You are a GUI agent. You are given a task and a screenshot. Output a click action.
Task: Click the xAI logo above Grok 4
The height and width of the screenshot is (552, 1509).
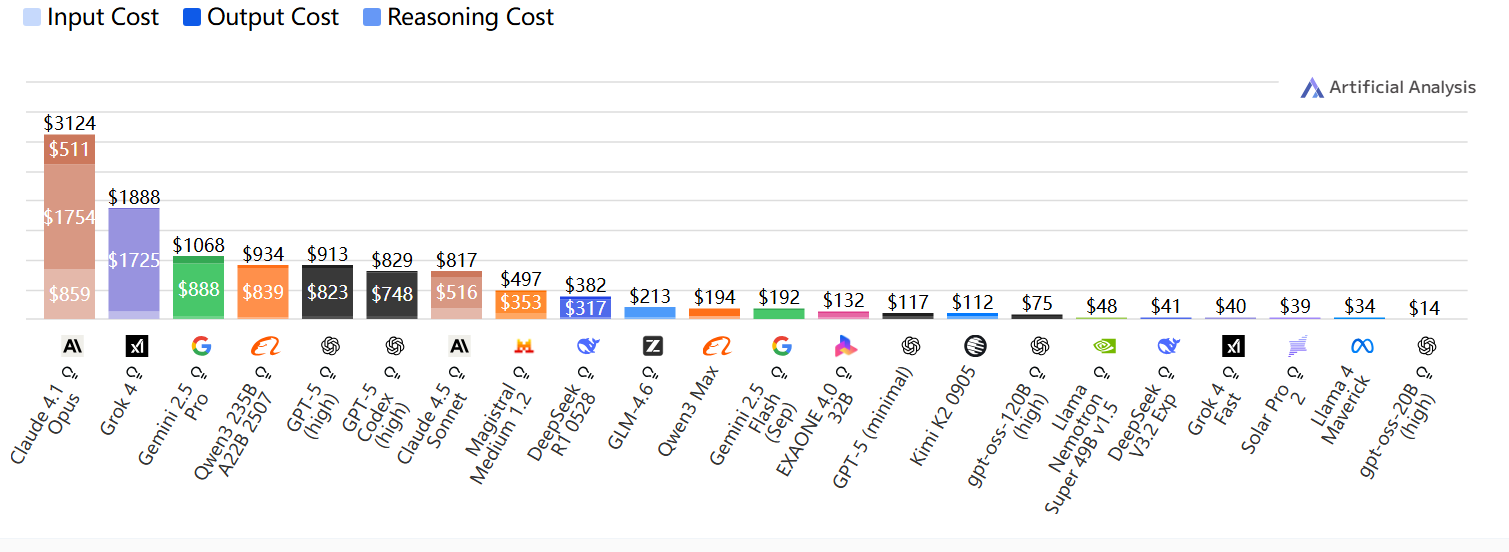pyautogui.click(x=136, y=346)
